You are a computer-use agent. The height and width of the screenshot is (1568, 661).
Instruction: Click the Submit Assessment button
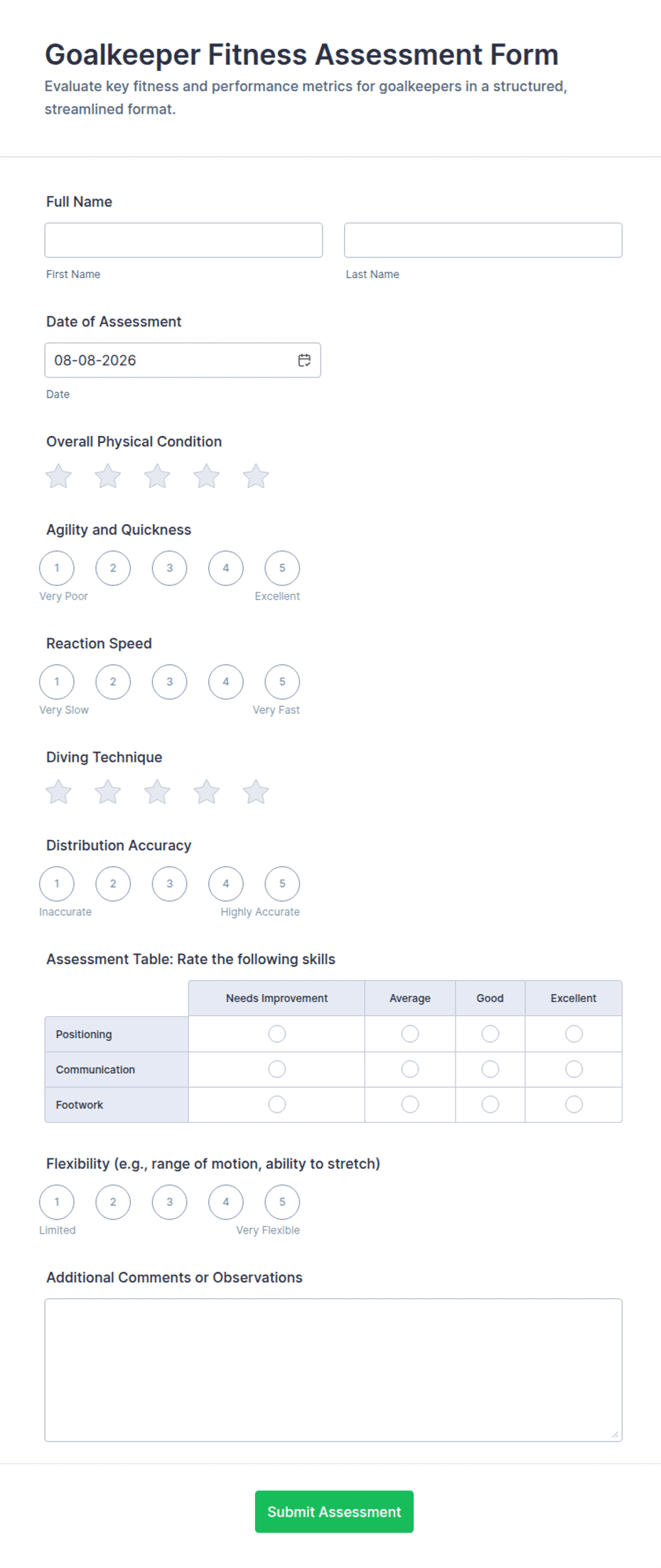(x=334, y=1512)
